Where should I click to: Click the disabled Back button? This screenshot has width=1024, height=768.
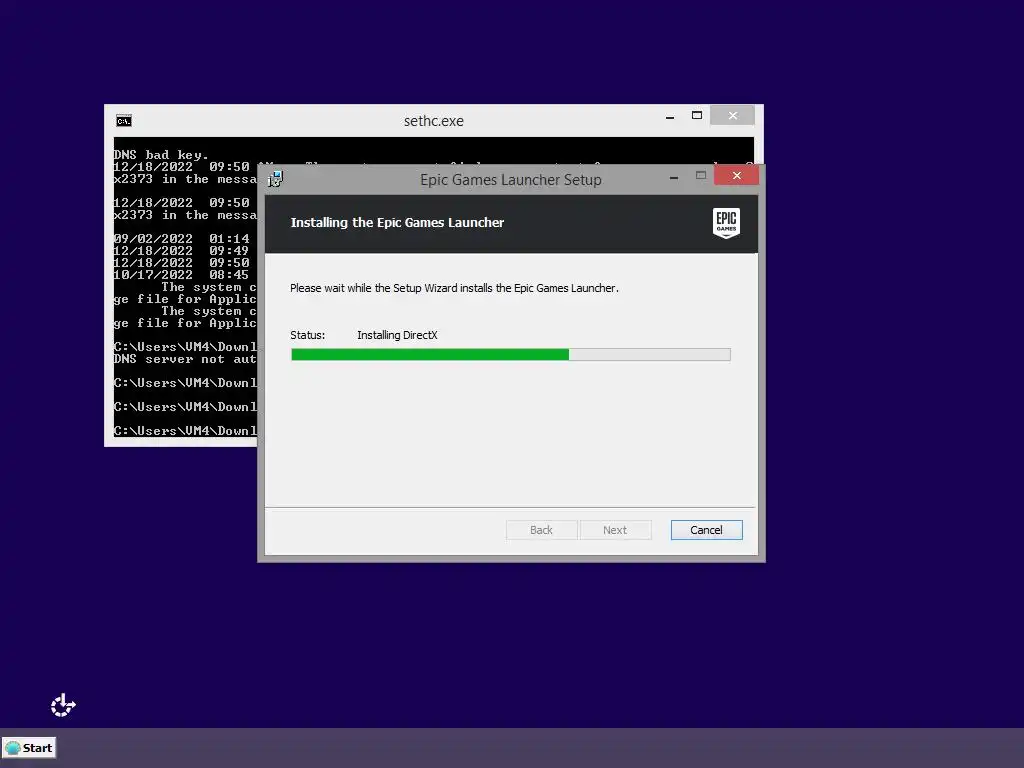coord(541,530)
